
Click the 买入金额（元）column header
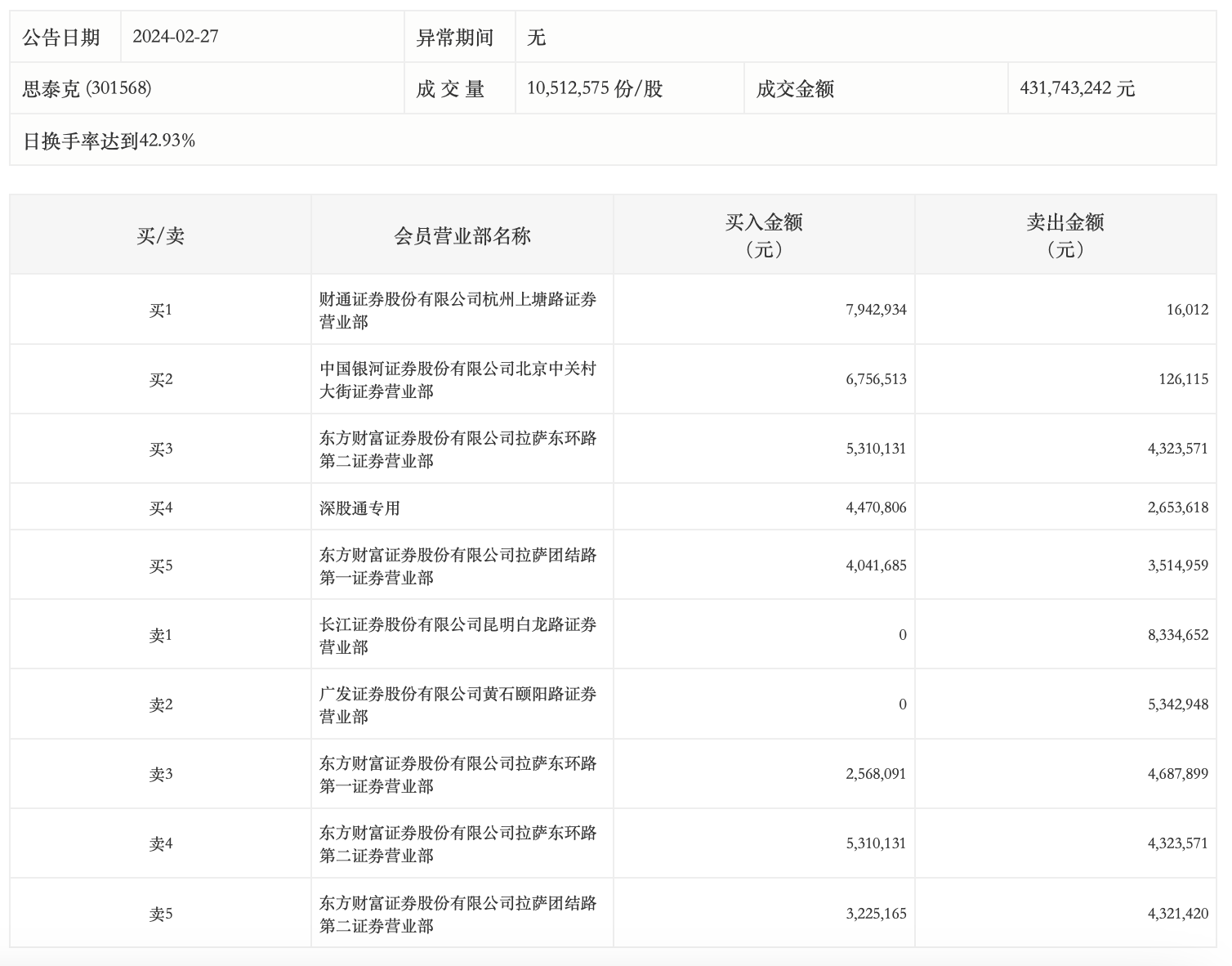pyautogui.click(x=765, y=235)
